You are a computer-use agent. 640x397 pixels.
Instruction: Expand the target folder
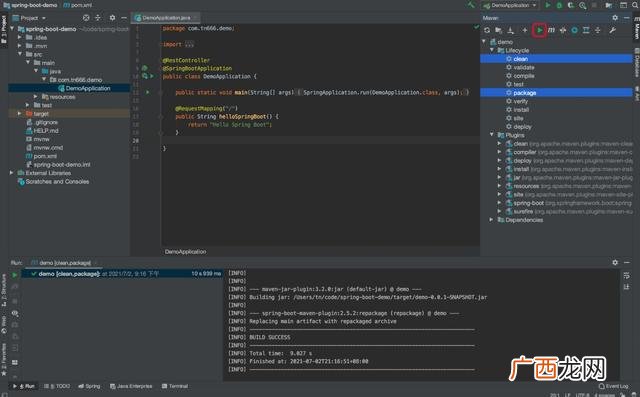pos(20,113)
